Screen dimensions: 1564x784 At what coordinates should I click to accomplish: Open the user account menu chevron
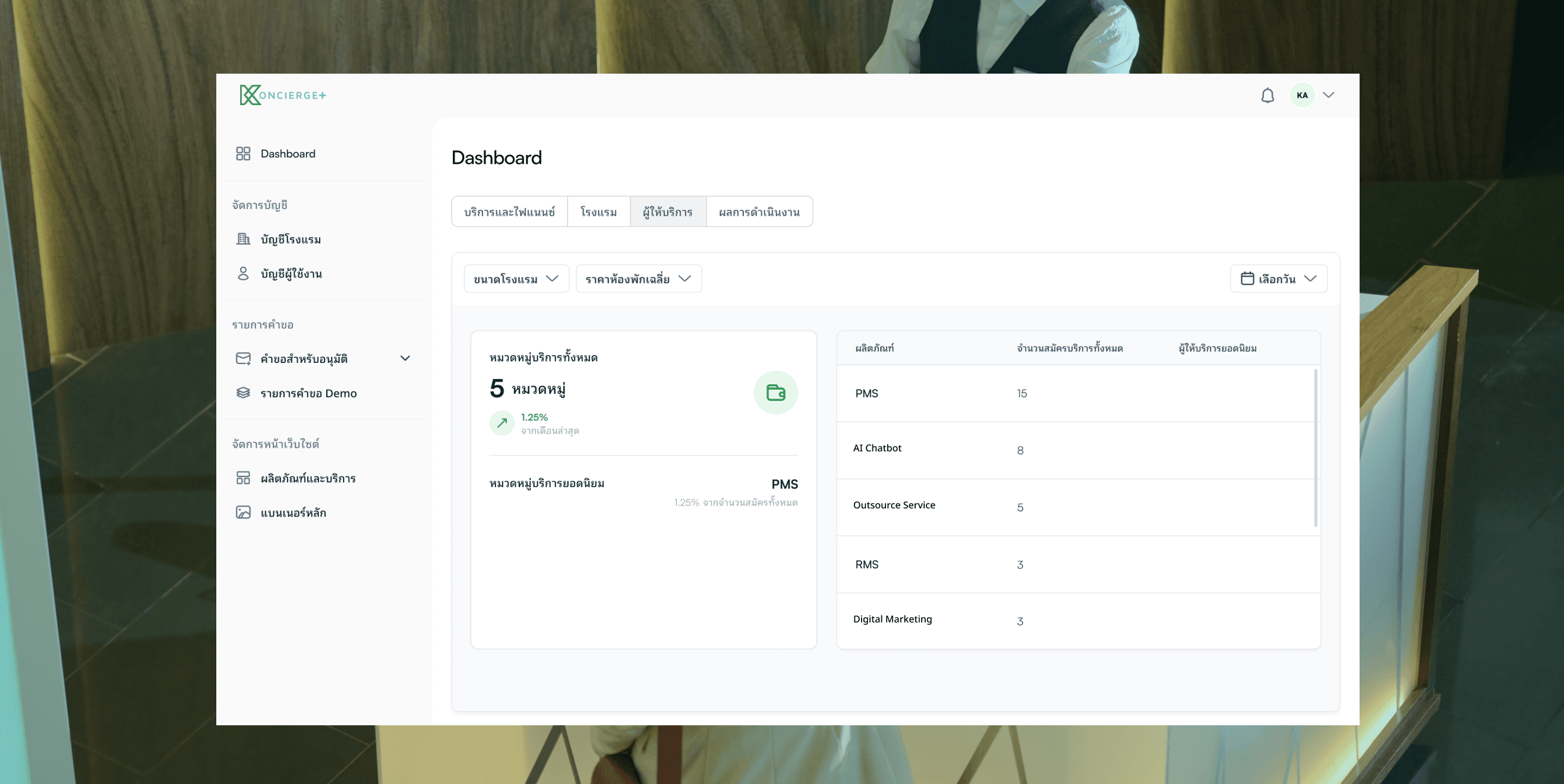pyautogui.click(x=1329, y=95)
